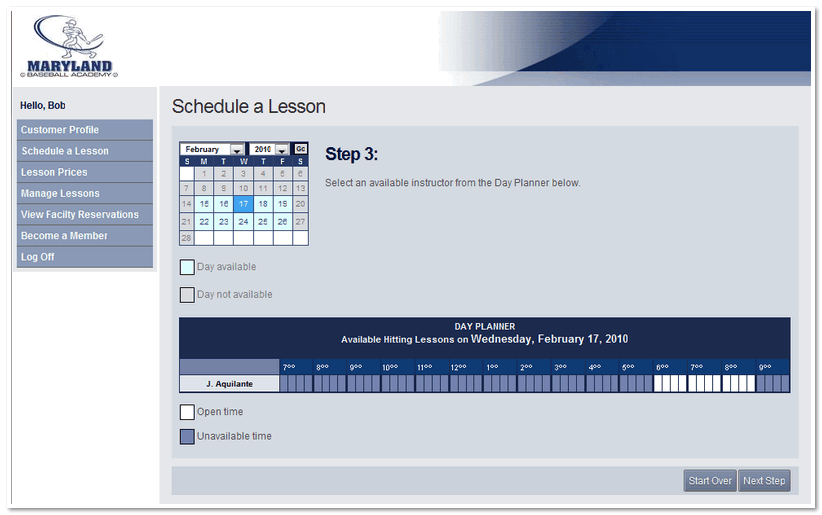Viewport: 822px width, 515px height.
Task: Select February 17 on the calendar
Action: tap(243, 204)
